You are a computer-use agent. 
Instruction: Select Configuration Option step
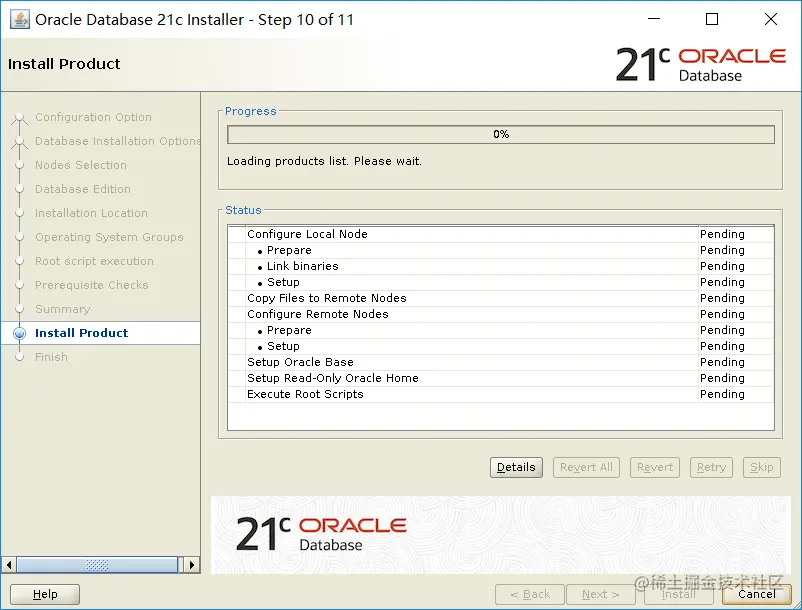pyautogui.click(x=93, y=117)
